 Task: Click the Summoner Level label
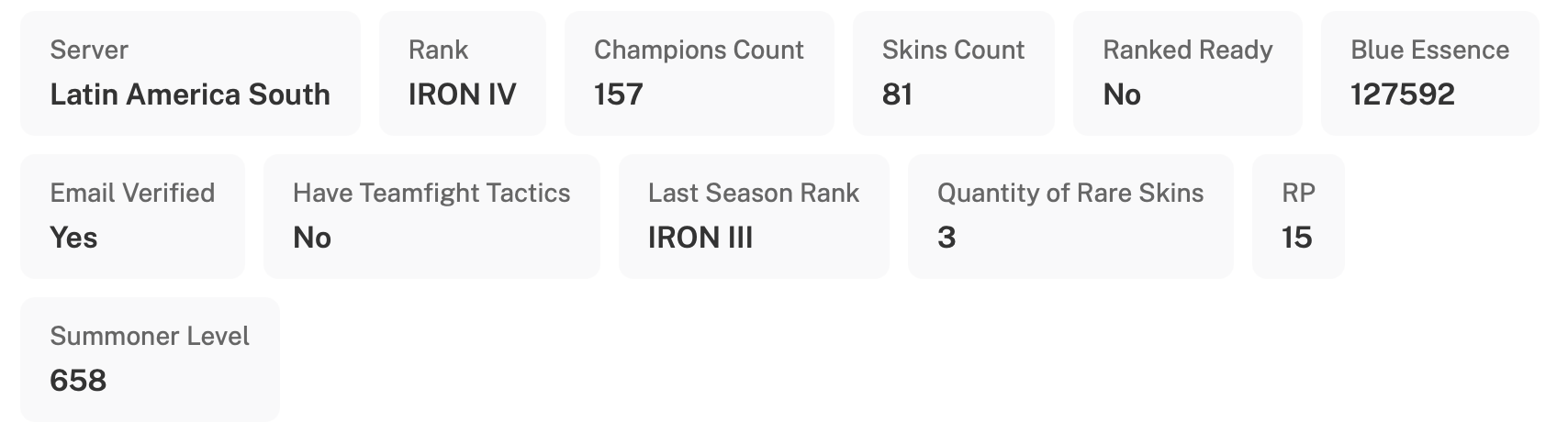(150, 336)
